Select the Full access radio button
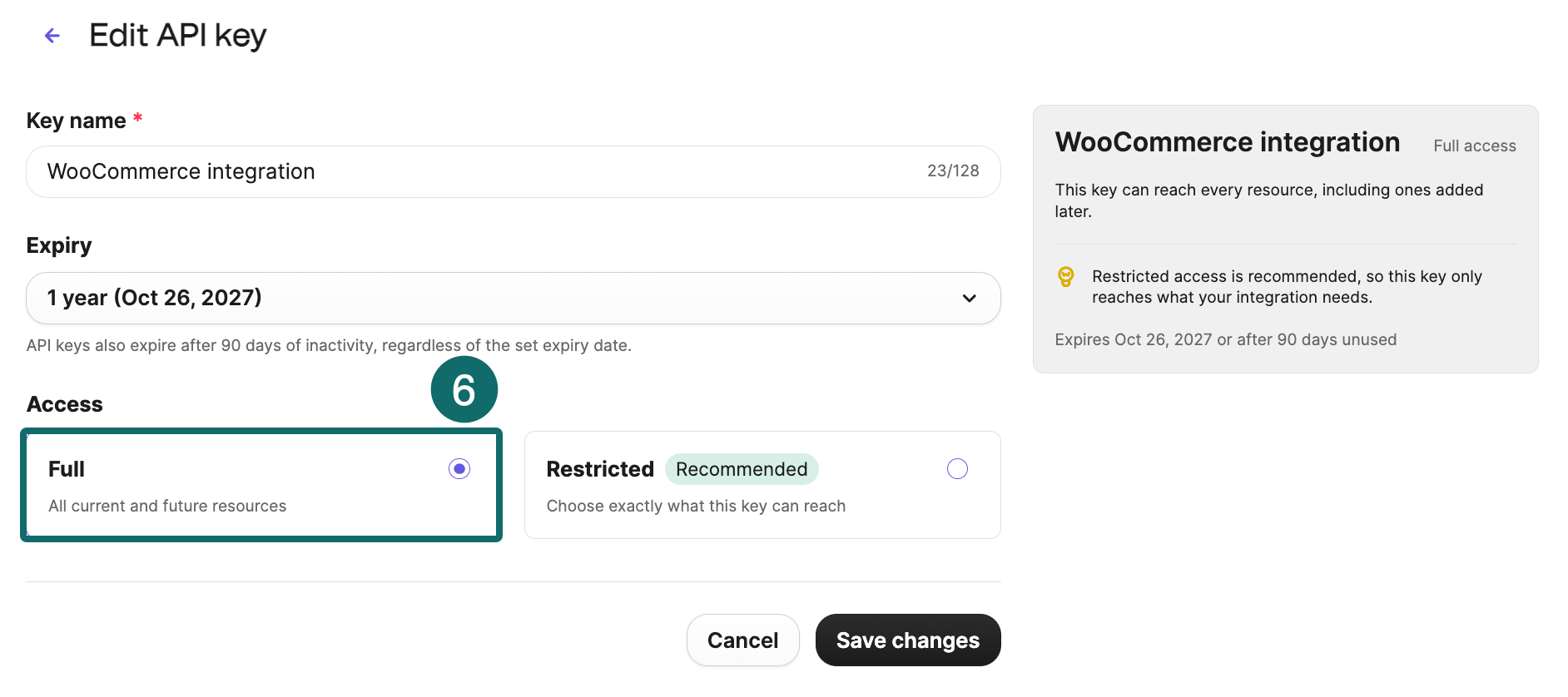 [x=459, y=469]
